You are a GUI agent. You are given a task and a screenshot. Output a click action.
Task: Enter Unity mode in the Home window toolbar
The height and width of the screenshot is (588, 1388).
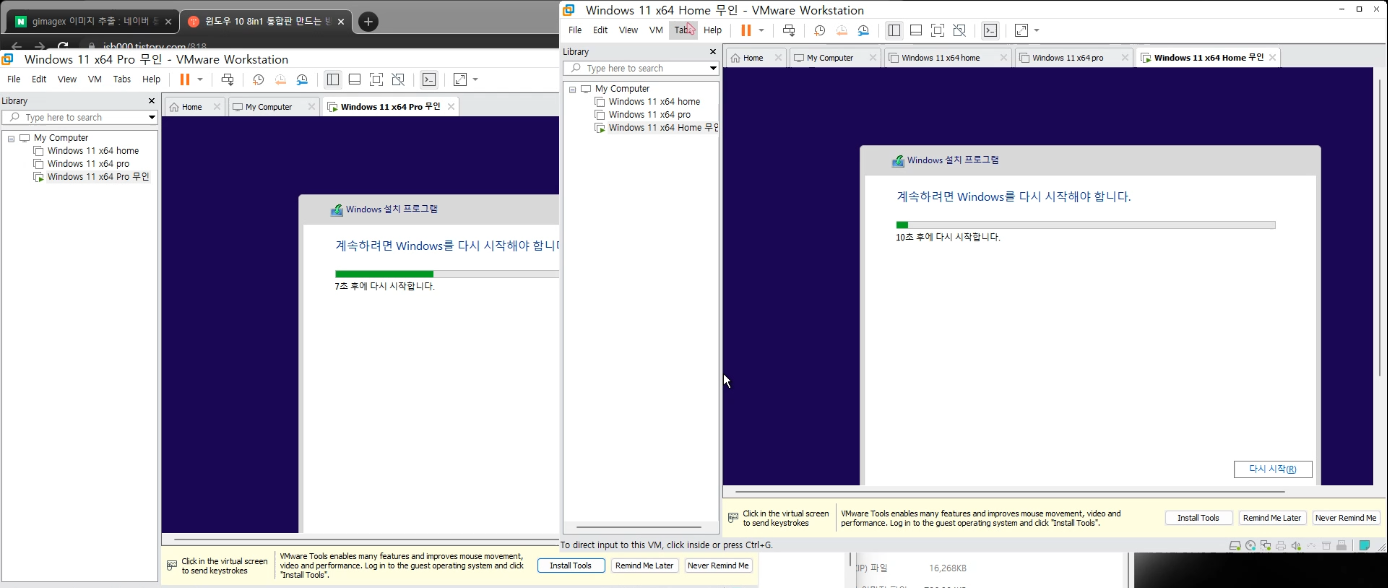(x=959, y=30)
